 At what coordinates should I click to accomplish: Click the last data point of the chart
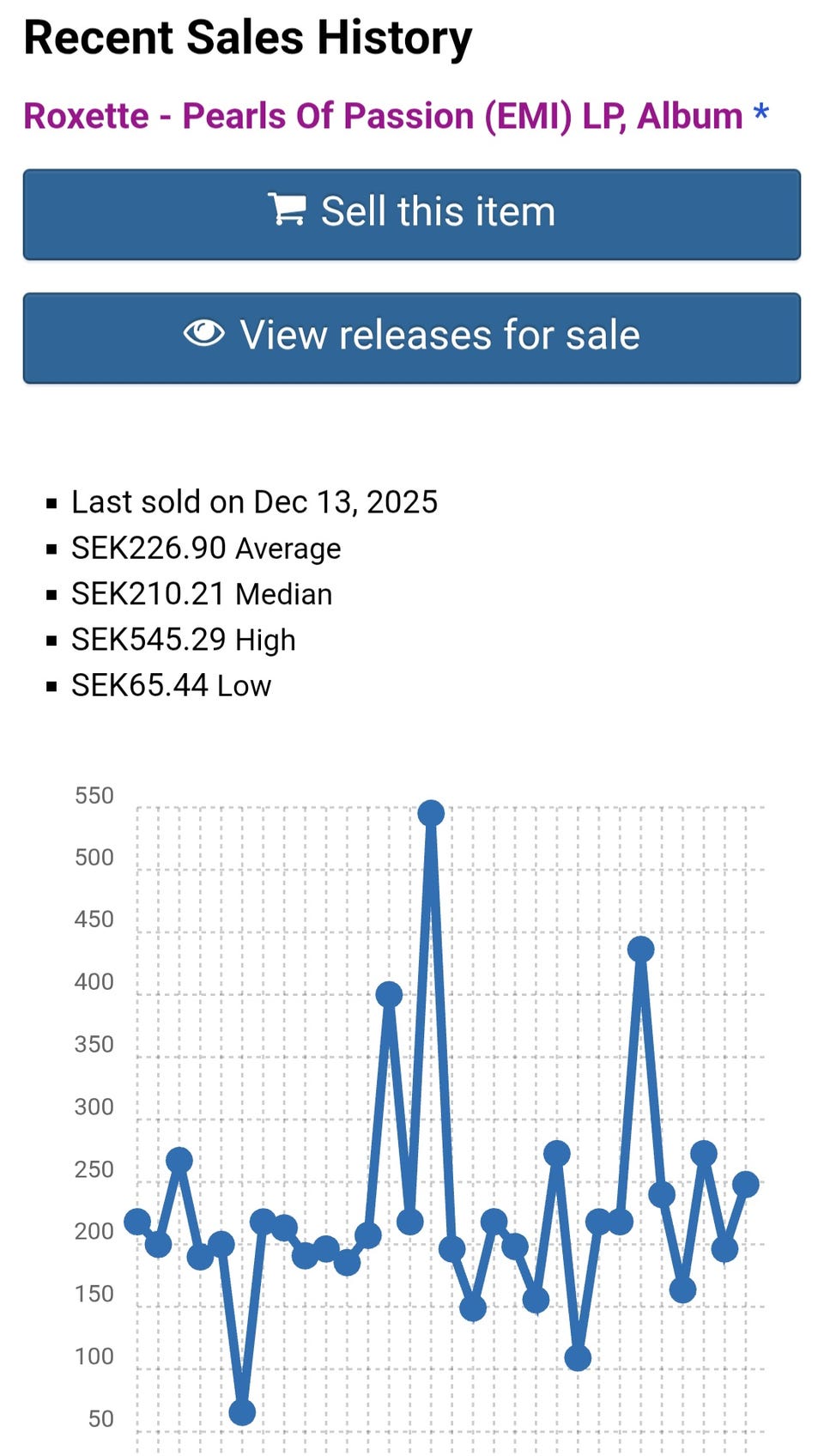pos(746,1185)
